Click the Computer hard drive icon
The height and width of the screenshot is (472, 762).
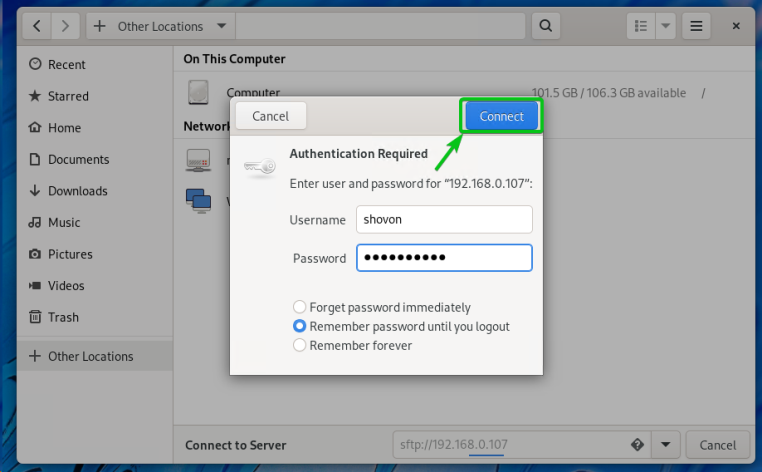click(x=198, y=92)
